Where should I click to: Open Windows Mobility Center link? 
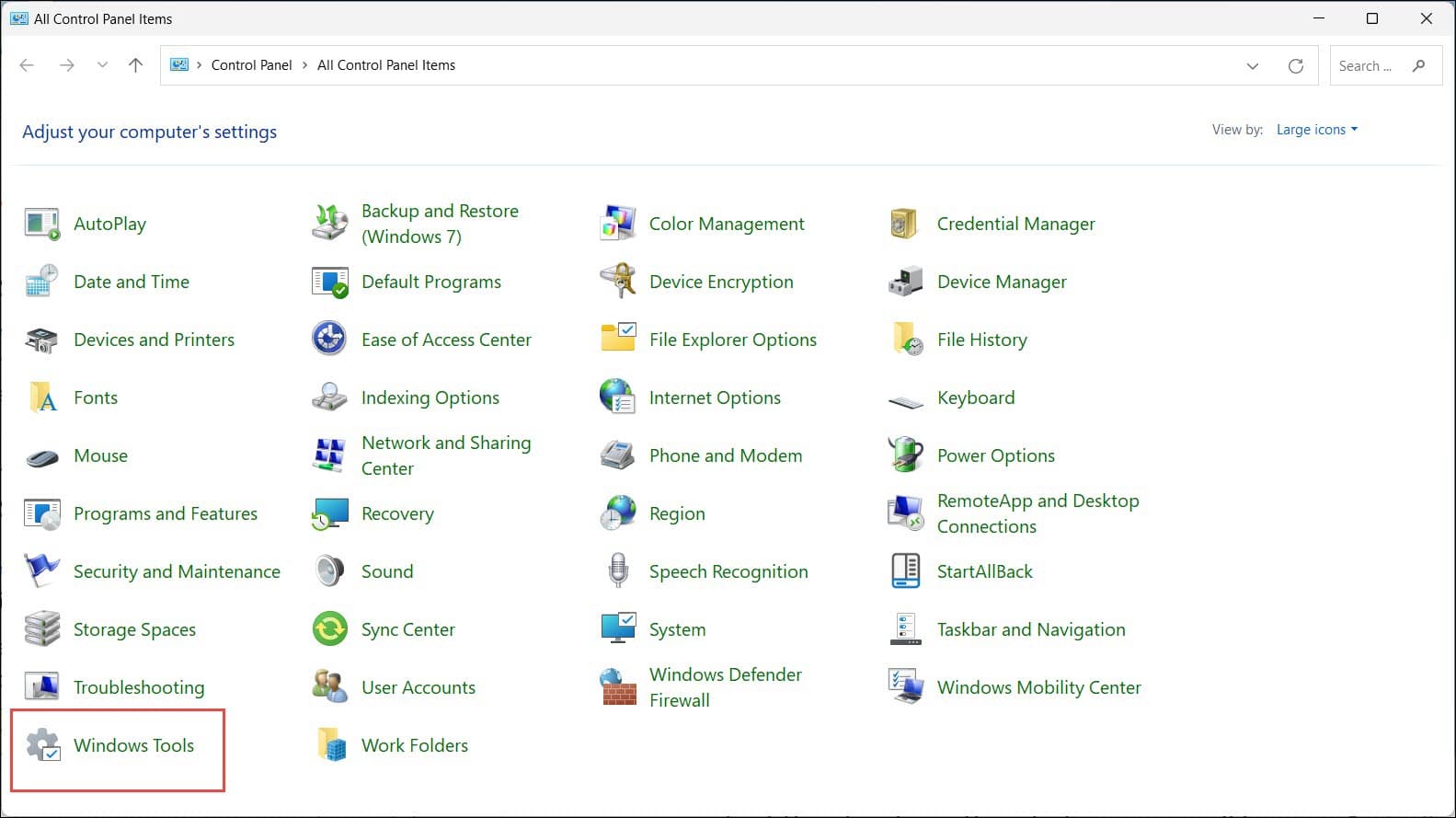pos(1039,687)
